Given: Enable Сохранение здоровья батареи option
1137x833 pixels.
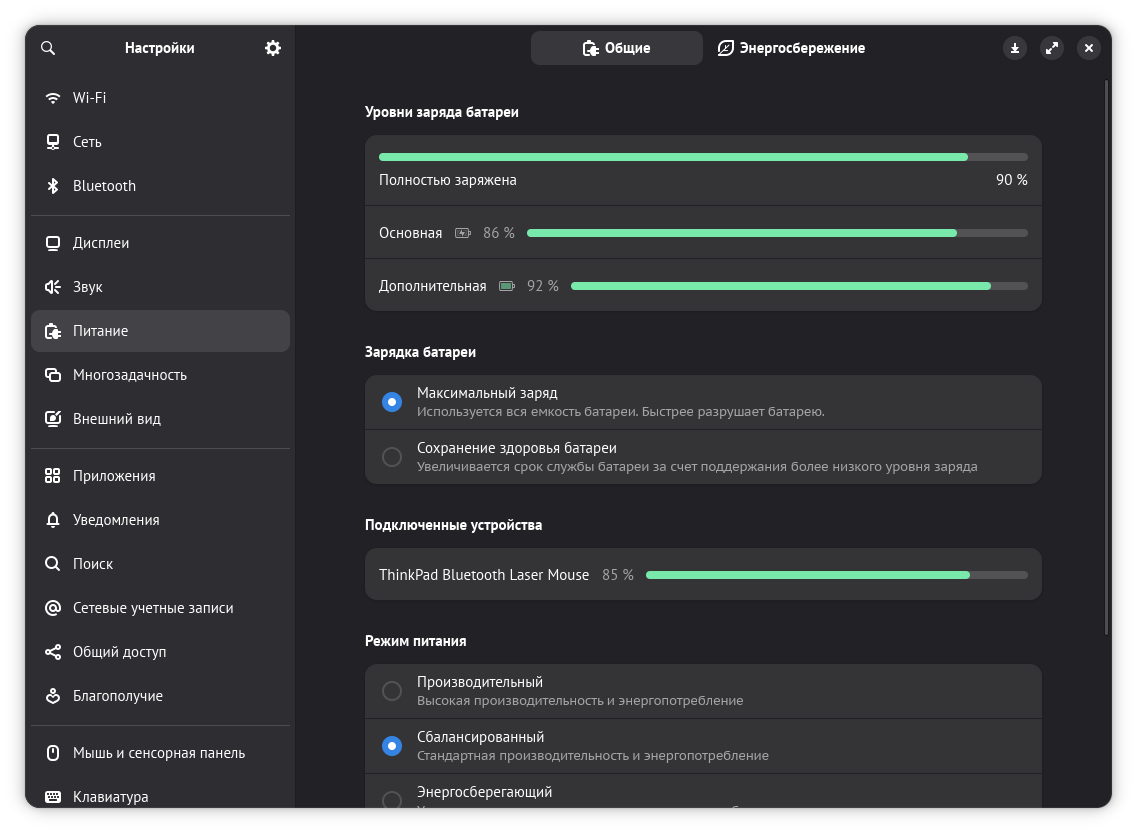Looking at the screenshot, I should click(392, 457).
